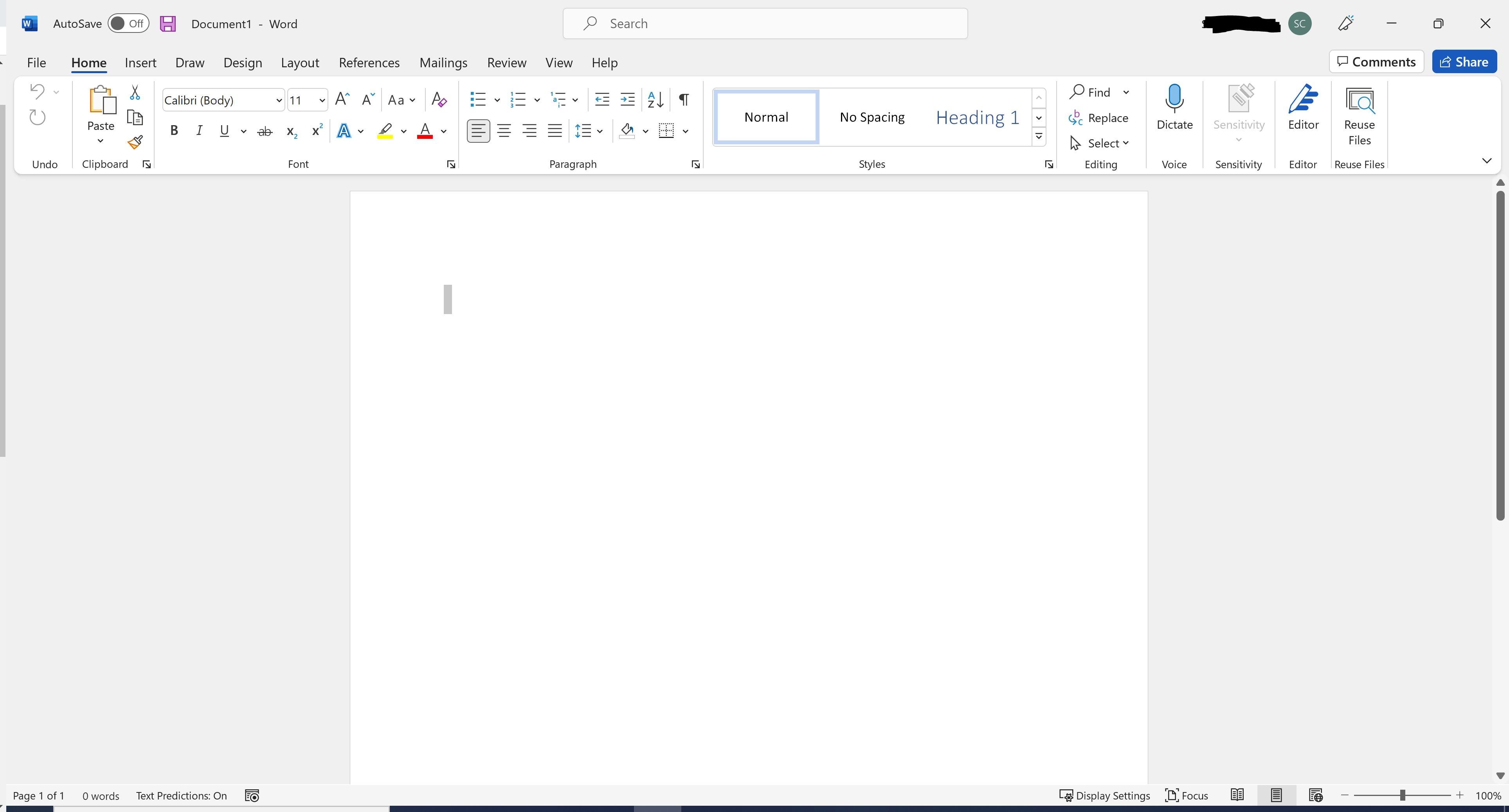The height and width of the screenshot is (812, 1509).
Task: Open the File menu
Action: 36,63
